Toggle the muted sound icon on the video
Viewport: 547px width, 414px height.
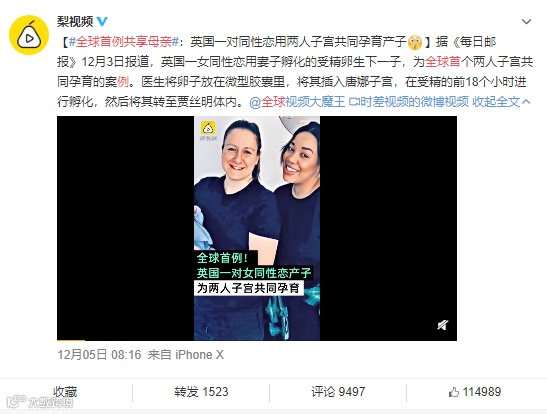click(442, 325)
